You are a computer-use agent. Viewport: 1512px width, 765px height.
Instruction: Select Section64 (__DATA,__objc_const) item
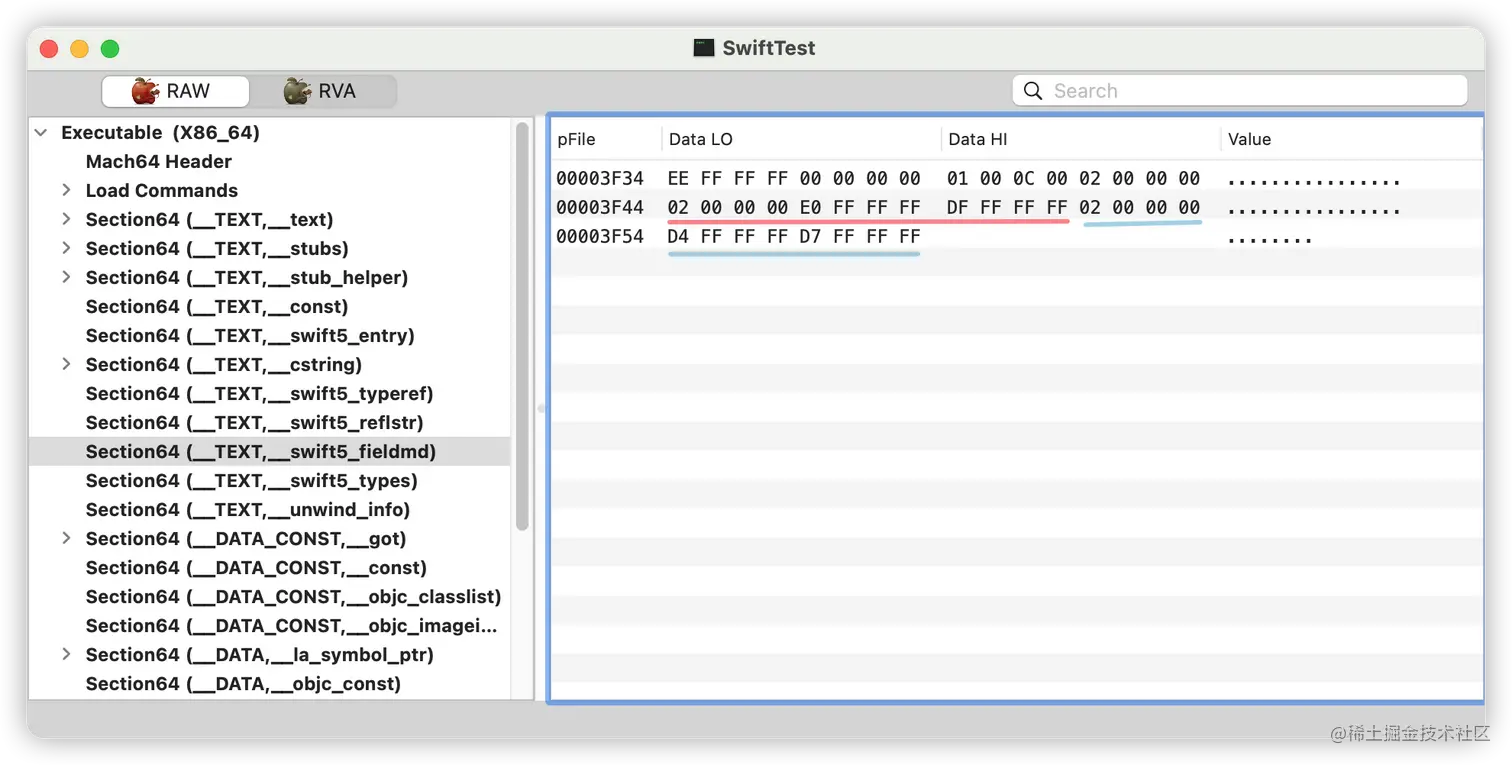click(243, 683)
